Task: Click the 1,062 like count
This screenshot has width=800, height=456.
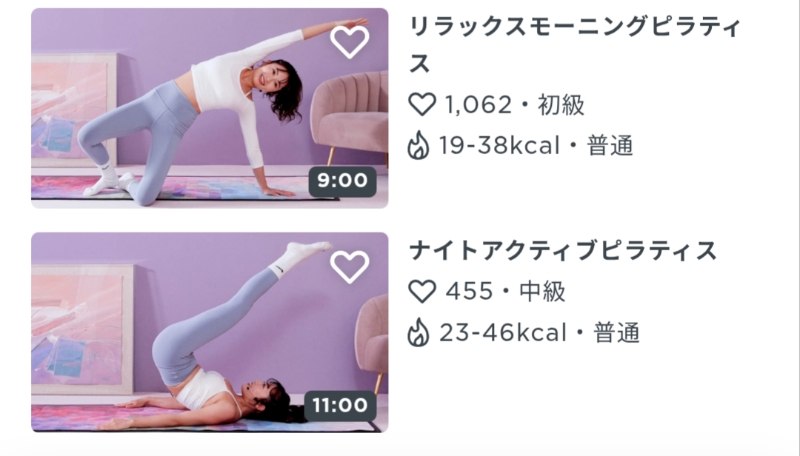Action: pos(478,106)
